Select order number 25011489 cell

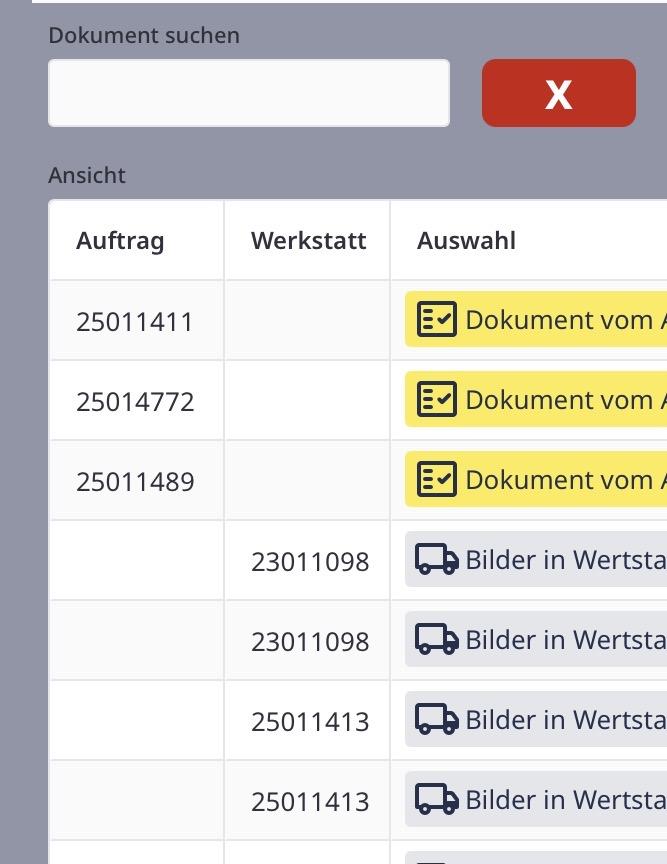[x=134, y=482]
